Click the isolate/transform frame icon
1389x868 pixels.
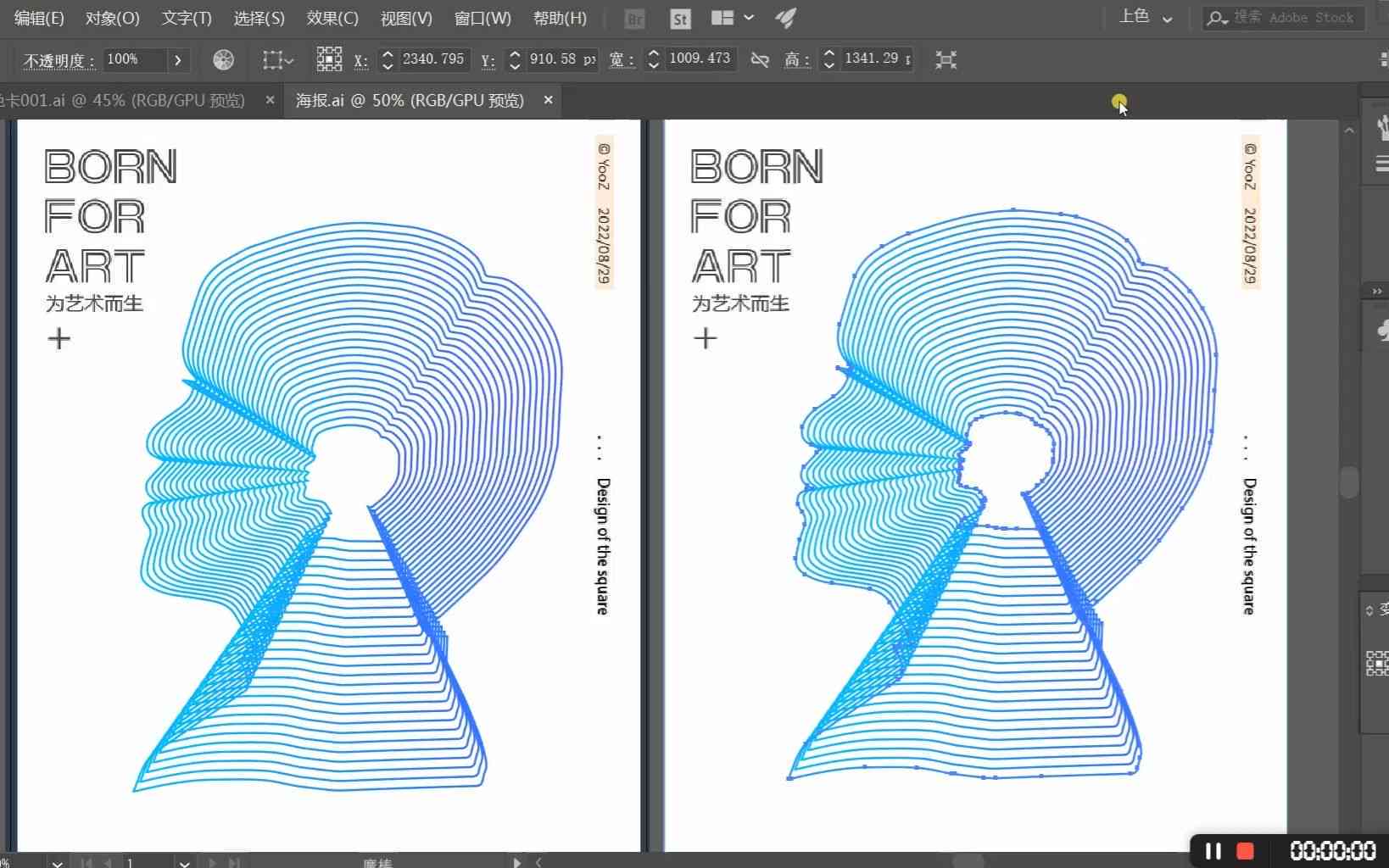click(946, 59)
